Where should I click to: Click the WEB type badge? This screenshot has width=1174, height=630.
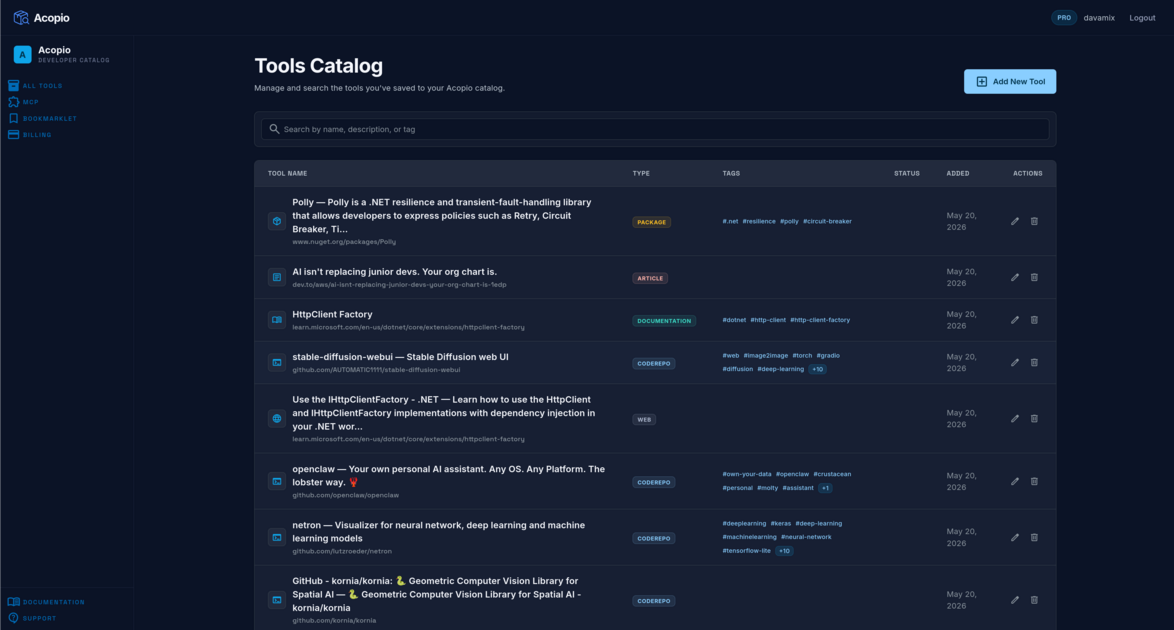[x=644, y=420]
